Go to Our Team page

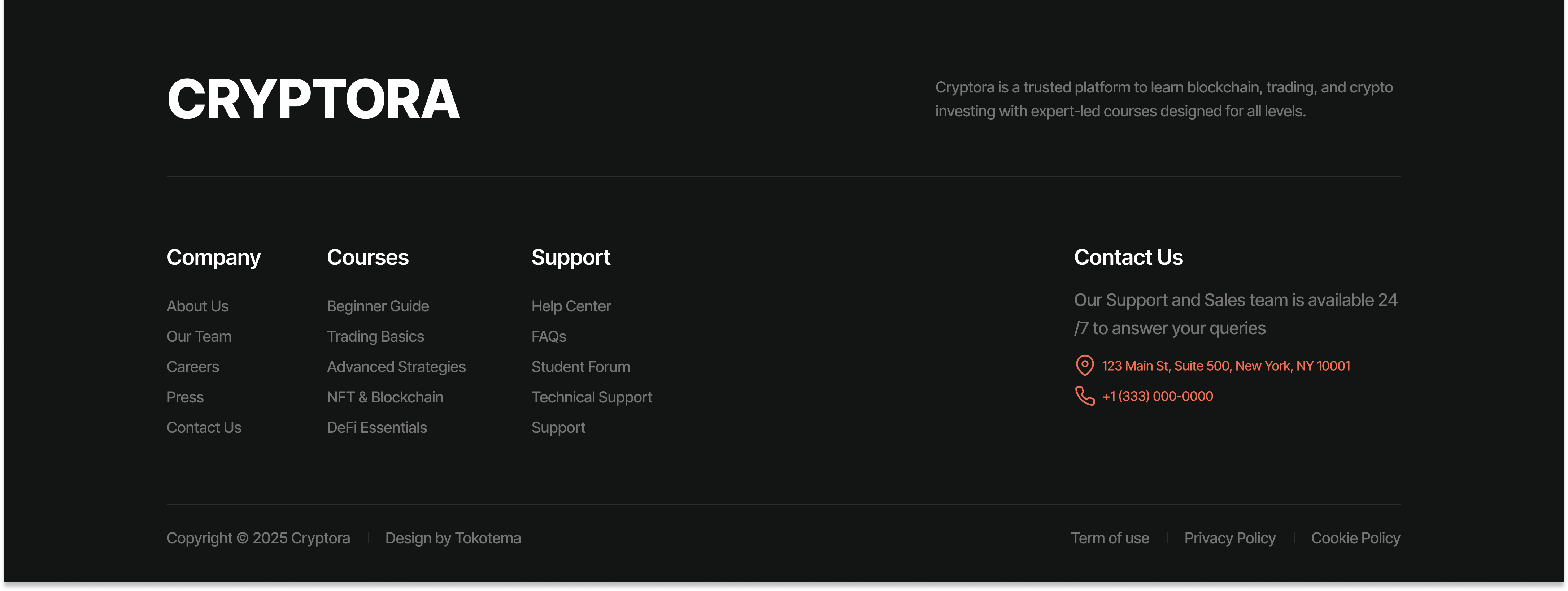pos(199,336)
